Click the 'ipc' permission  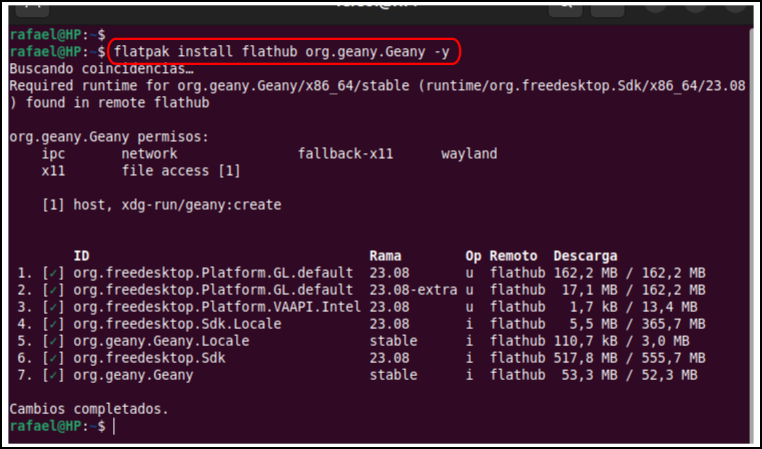coord(53,154)
